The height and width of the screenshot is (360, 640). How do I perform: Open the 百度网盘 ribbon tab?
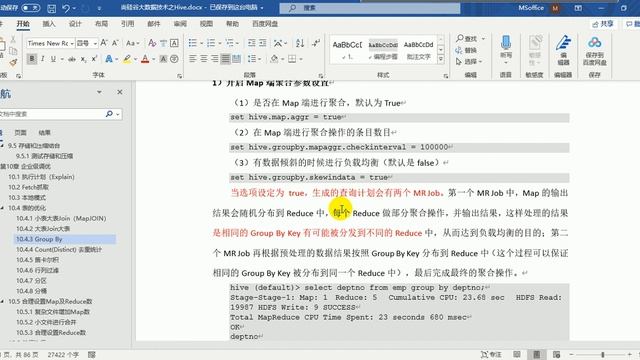tap(265, 24)
